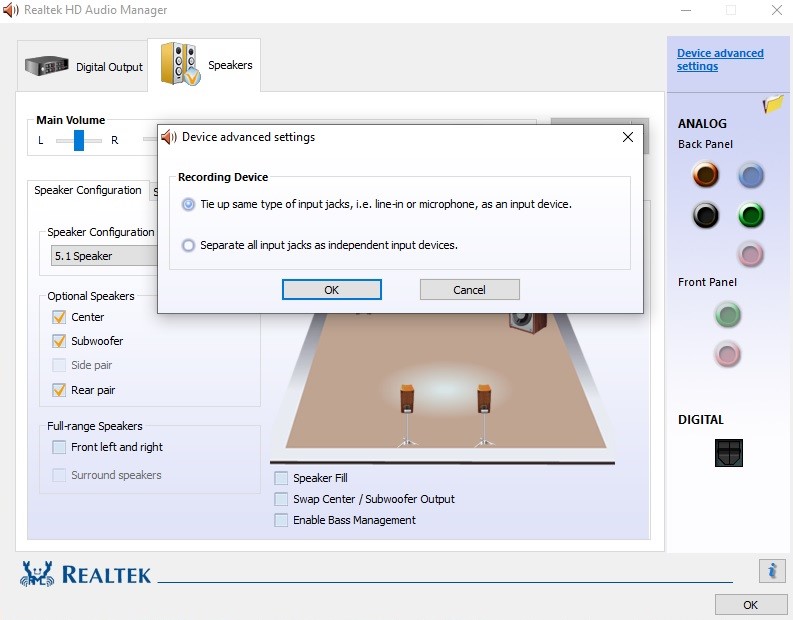Open the 5.1 Speaker configuration dropdown
The image size is (793, 620).
tap(104, 256)
